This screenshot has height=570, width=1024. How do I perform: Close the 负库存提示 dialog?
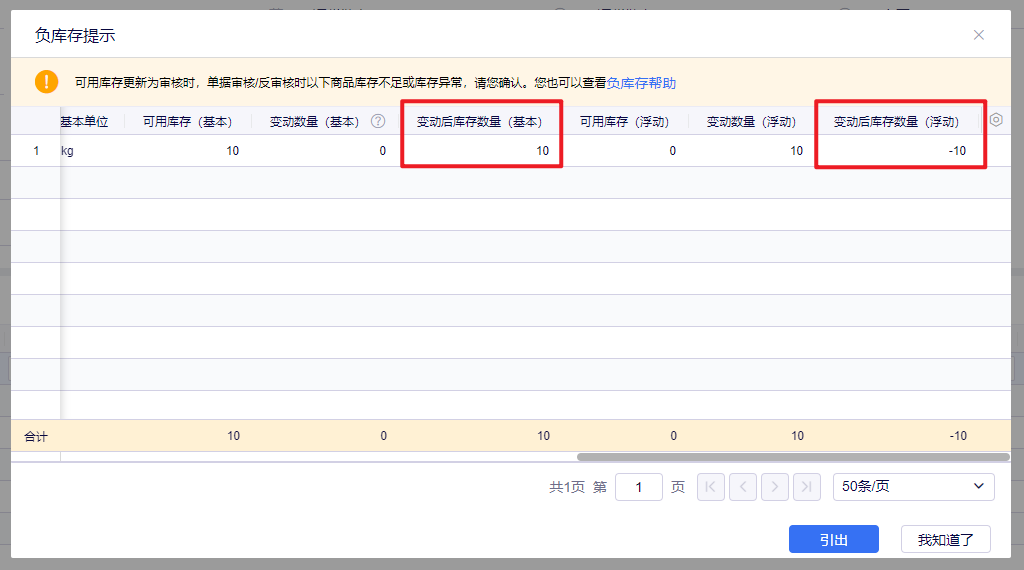[x=978, y=35]
